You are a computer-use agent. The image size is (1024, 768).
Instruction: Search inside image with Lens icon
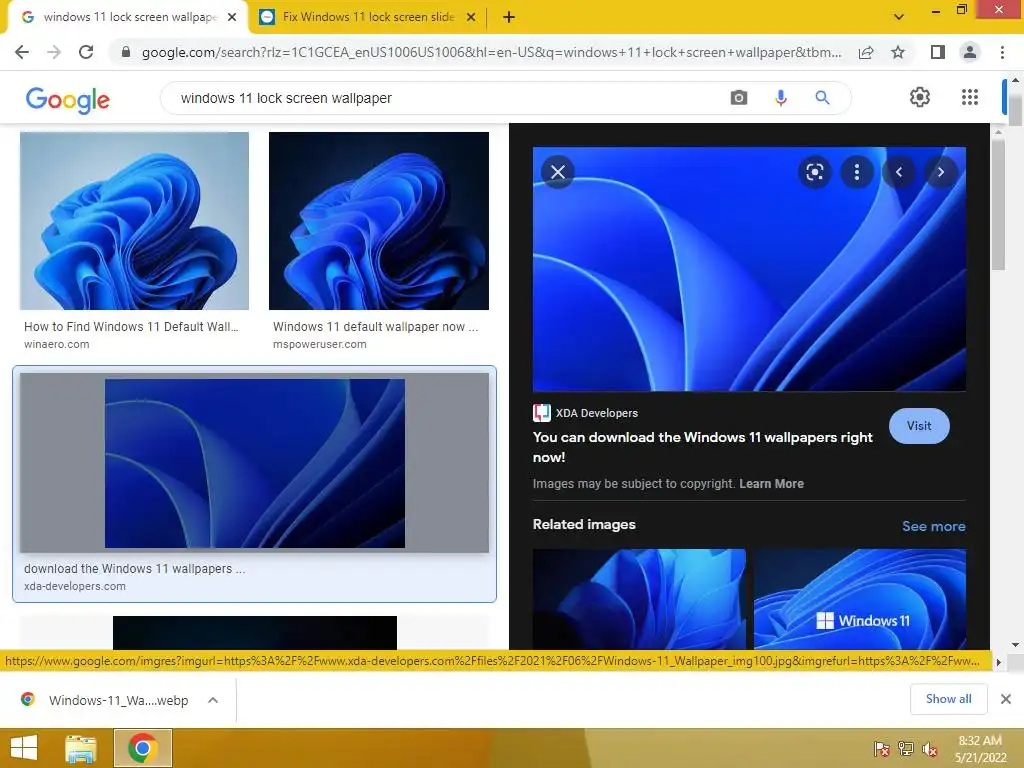[x=814, y=172]
